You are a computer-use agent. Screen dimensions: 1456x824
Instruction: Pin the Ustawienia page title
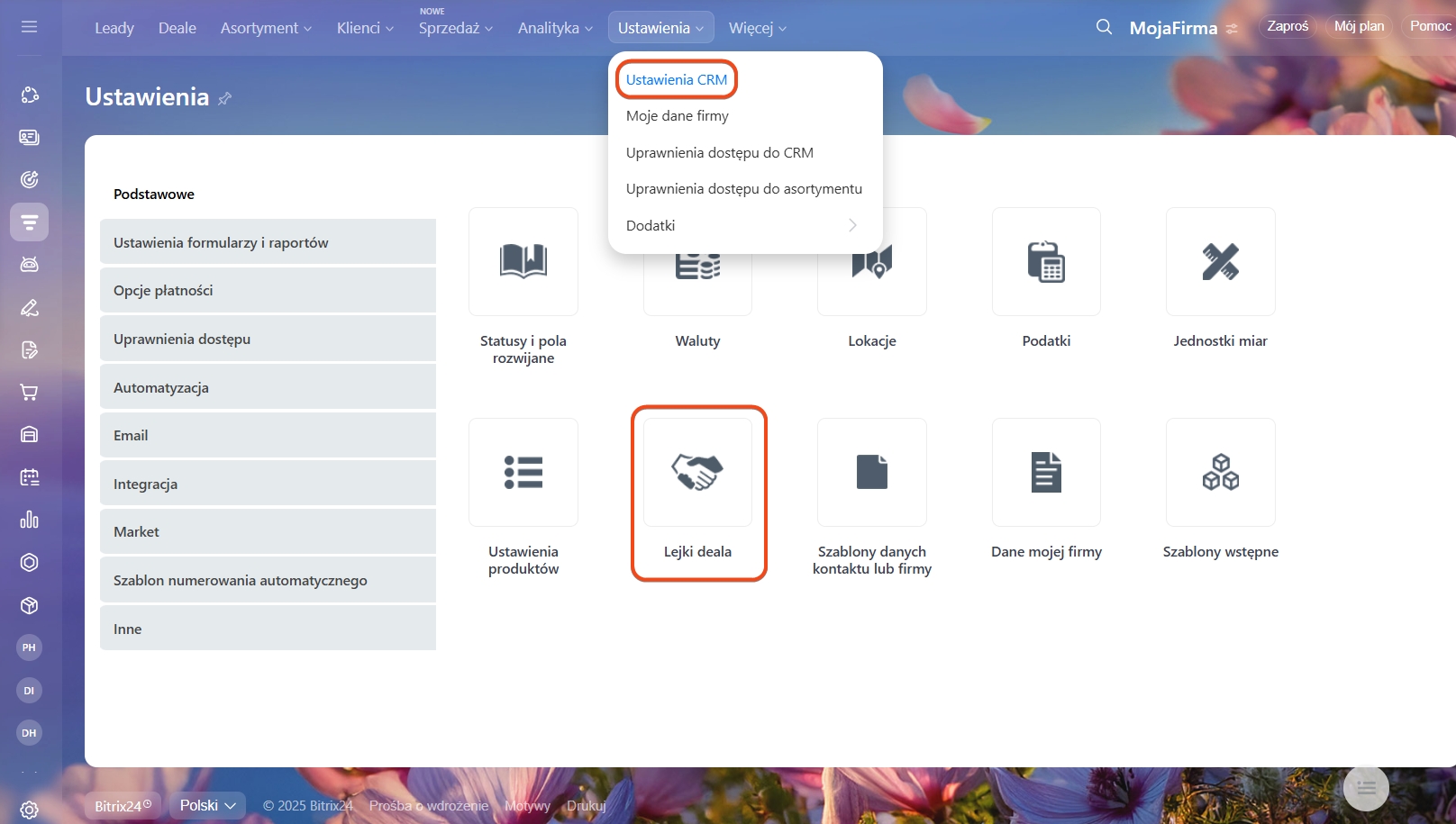[x=225, y=98]
